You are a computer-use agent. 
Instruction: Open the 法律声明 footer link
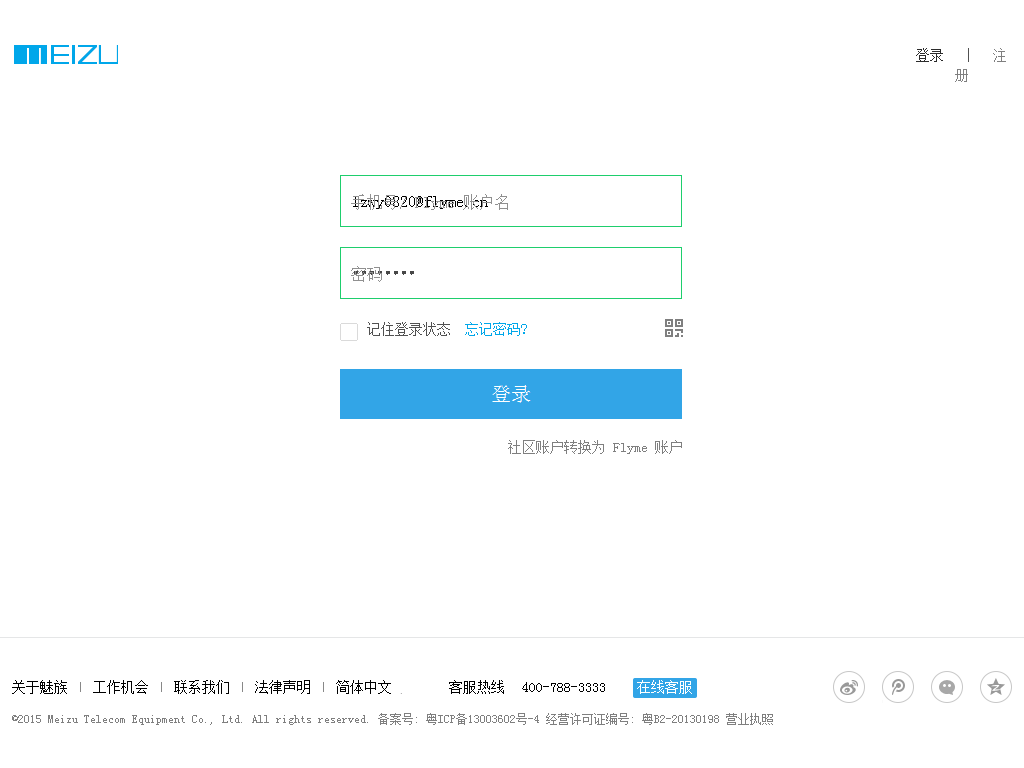pos(283,687)
